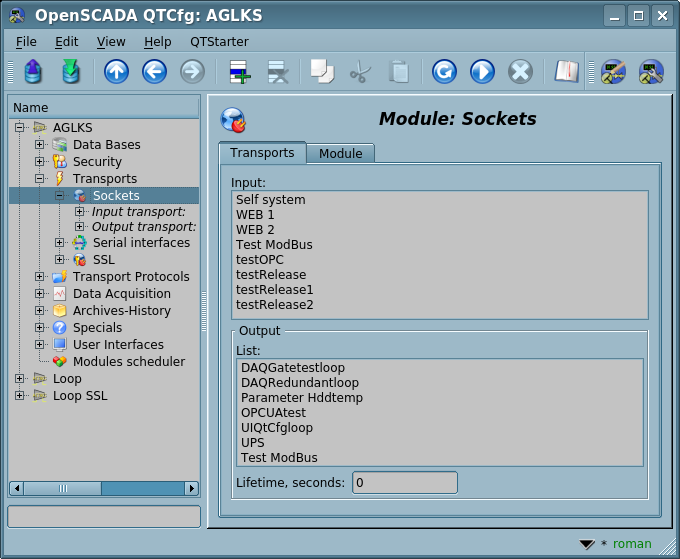Click the Add item toolbar icon
The height and width of the screenshot is (559, 680).
click(x=240, y=72)
